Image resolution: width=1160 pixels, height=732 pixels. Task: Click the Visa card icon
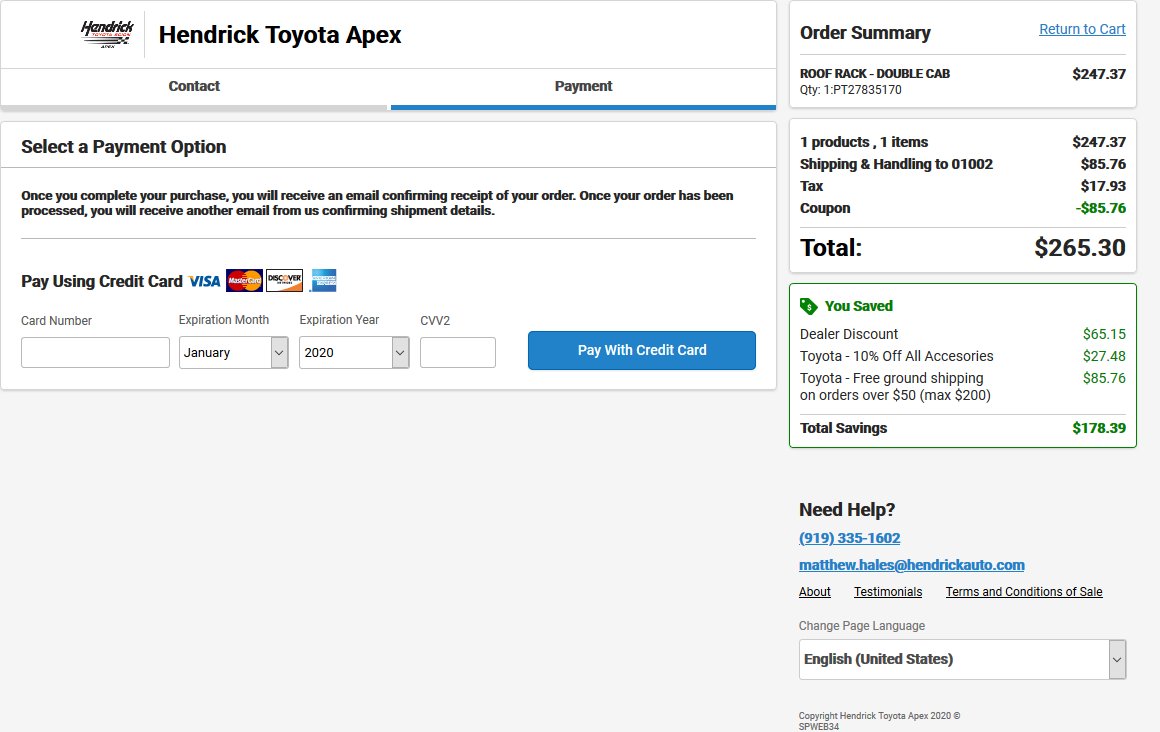[x=204, y=281]
